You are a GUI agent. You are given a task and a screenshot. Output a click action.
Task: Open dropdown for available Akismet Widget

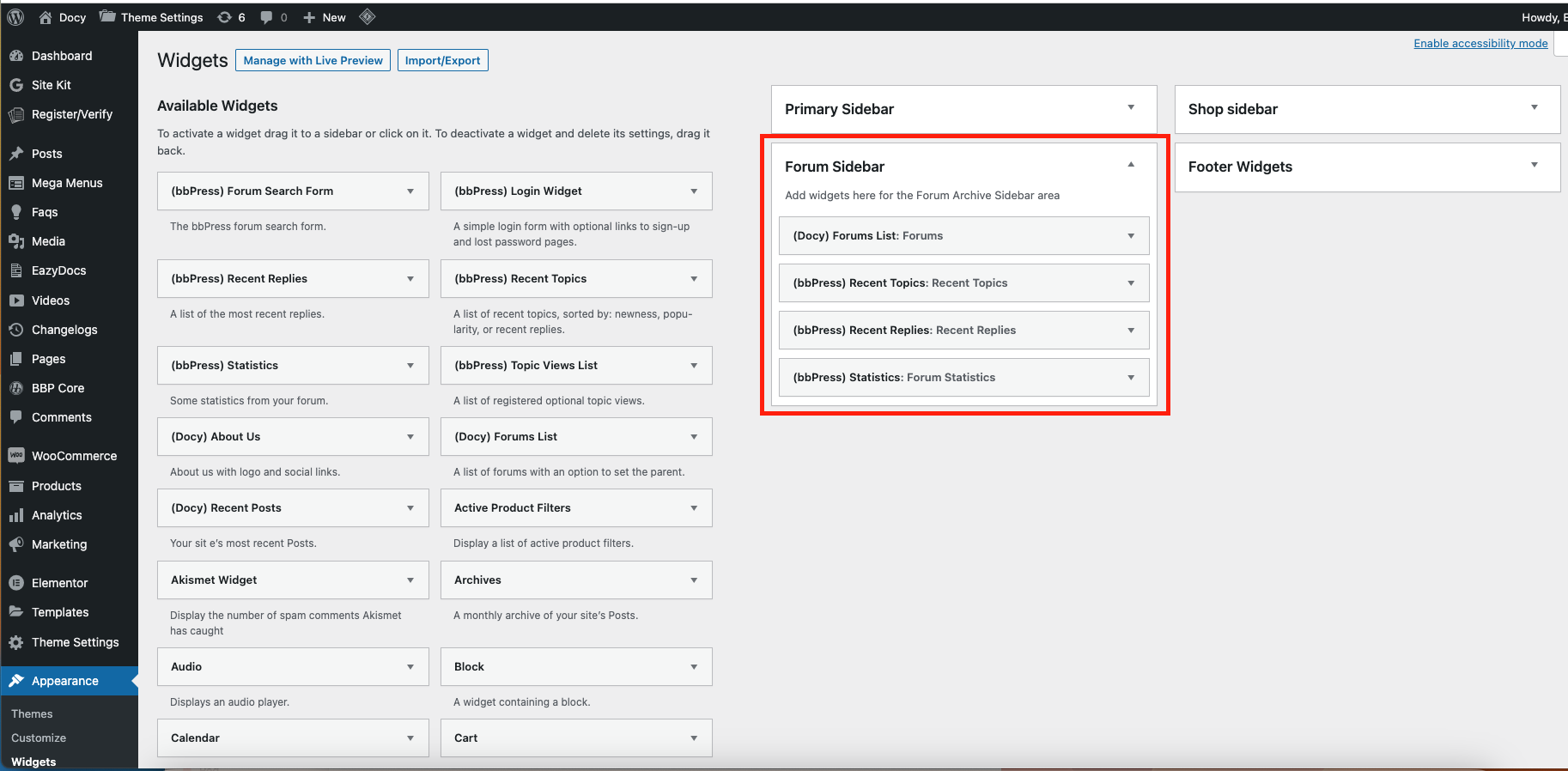coord(410,580)
